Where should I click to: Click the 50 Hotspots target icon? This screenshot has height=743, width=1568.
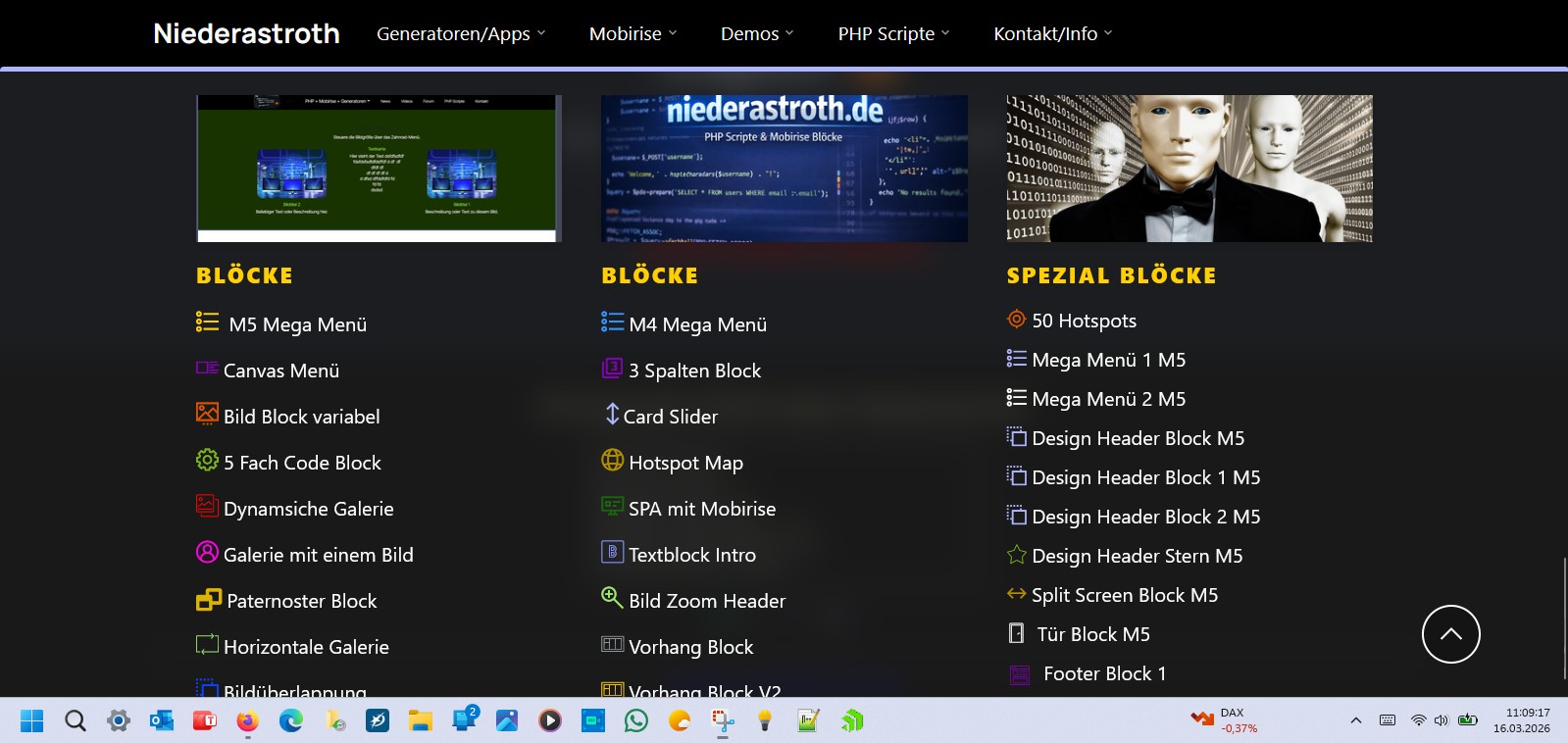(x=1017, y=320)
